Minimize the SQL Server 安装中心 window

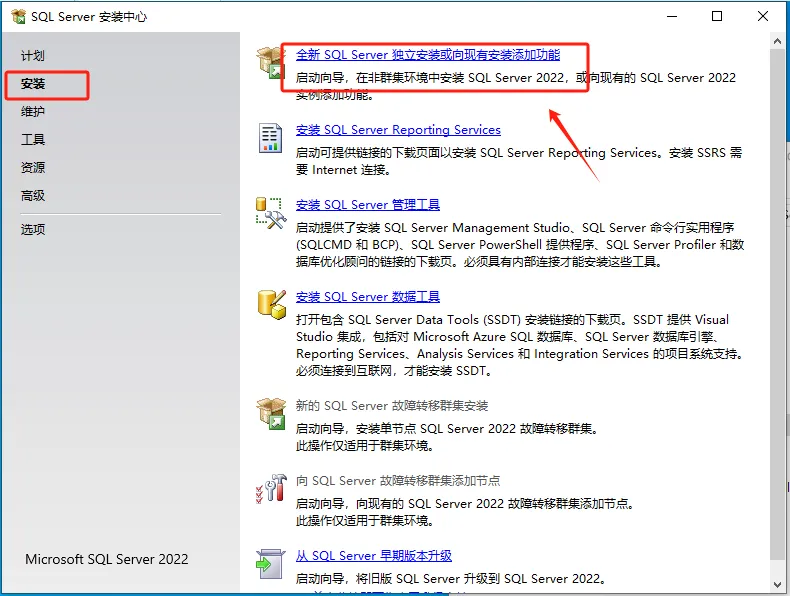(x=672, y=17)
